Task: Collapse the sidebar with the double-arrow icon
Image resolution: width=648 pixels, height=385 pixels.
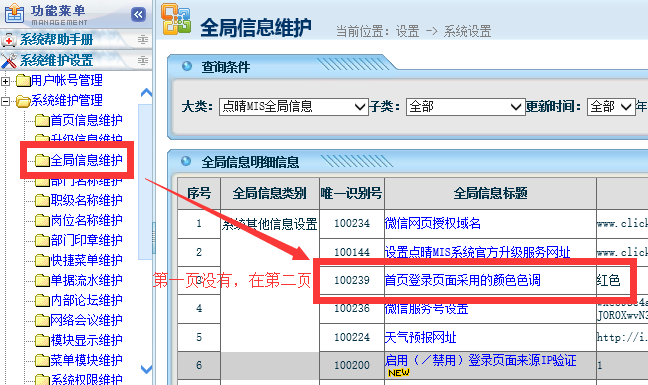Action: coord(138,15)
